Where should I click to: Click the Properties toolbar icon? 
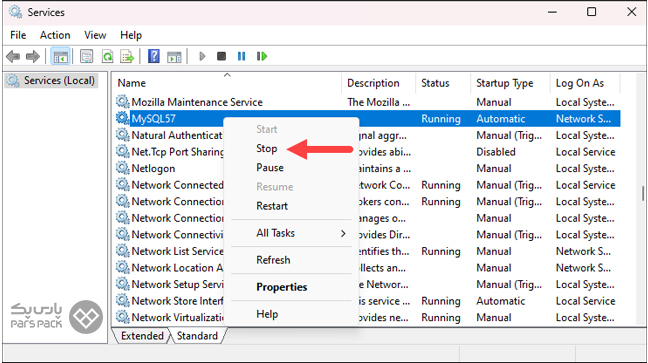(x=86, y=56)
